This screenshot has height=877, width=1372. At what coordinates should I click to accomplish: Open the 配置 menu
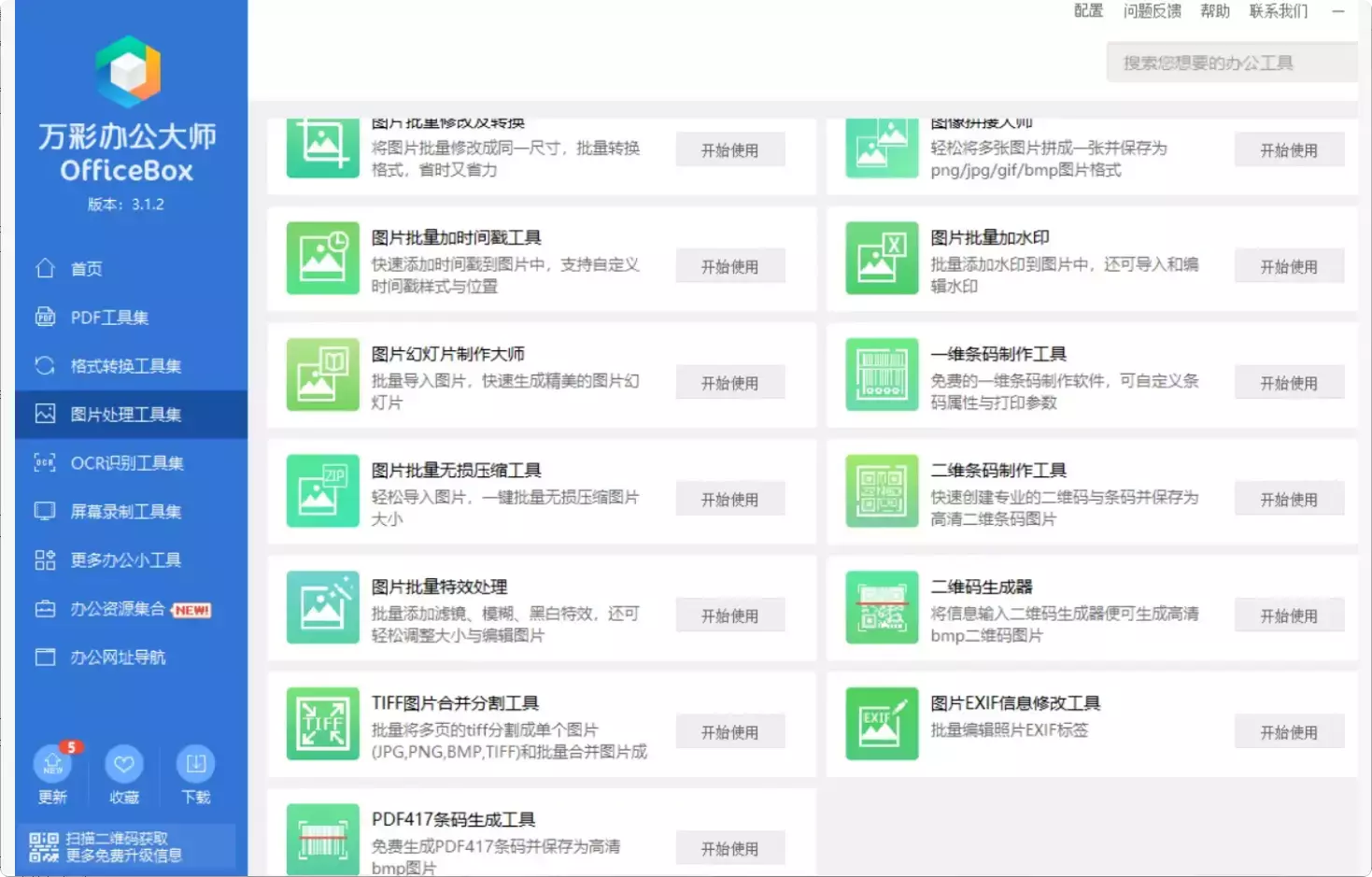coord(1087,11)
